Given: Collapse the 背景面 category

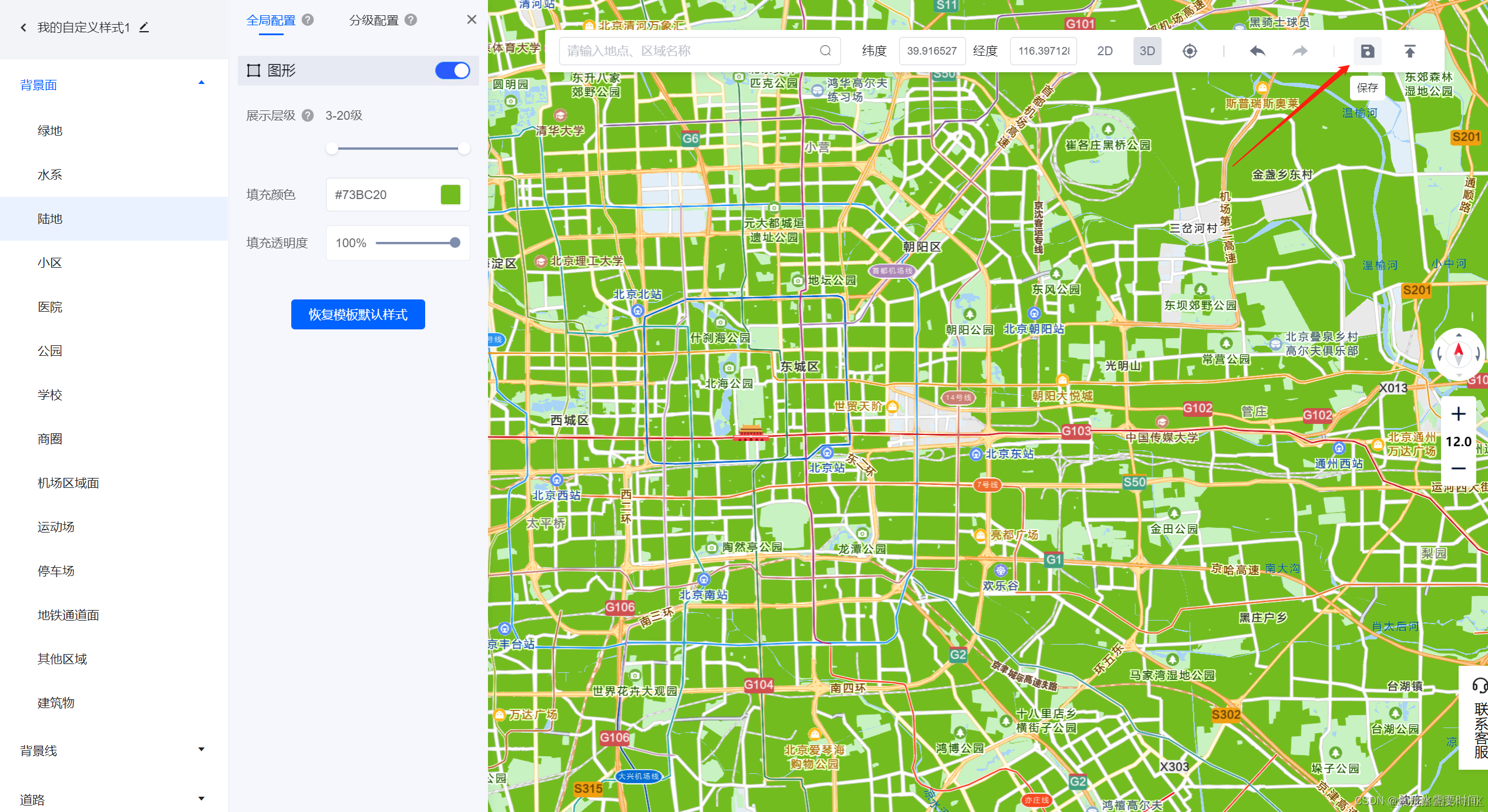Looking at the screenshot, I should (201, 83).
